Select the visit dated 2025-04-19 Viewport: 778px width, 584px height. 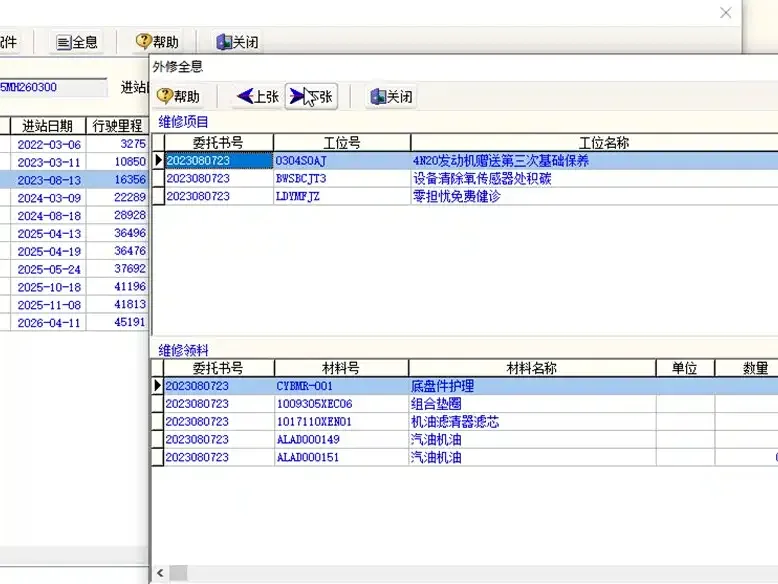pyautogui.click(x=49, y=252)
